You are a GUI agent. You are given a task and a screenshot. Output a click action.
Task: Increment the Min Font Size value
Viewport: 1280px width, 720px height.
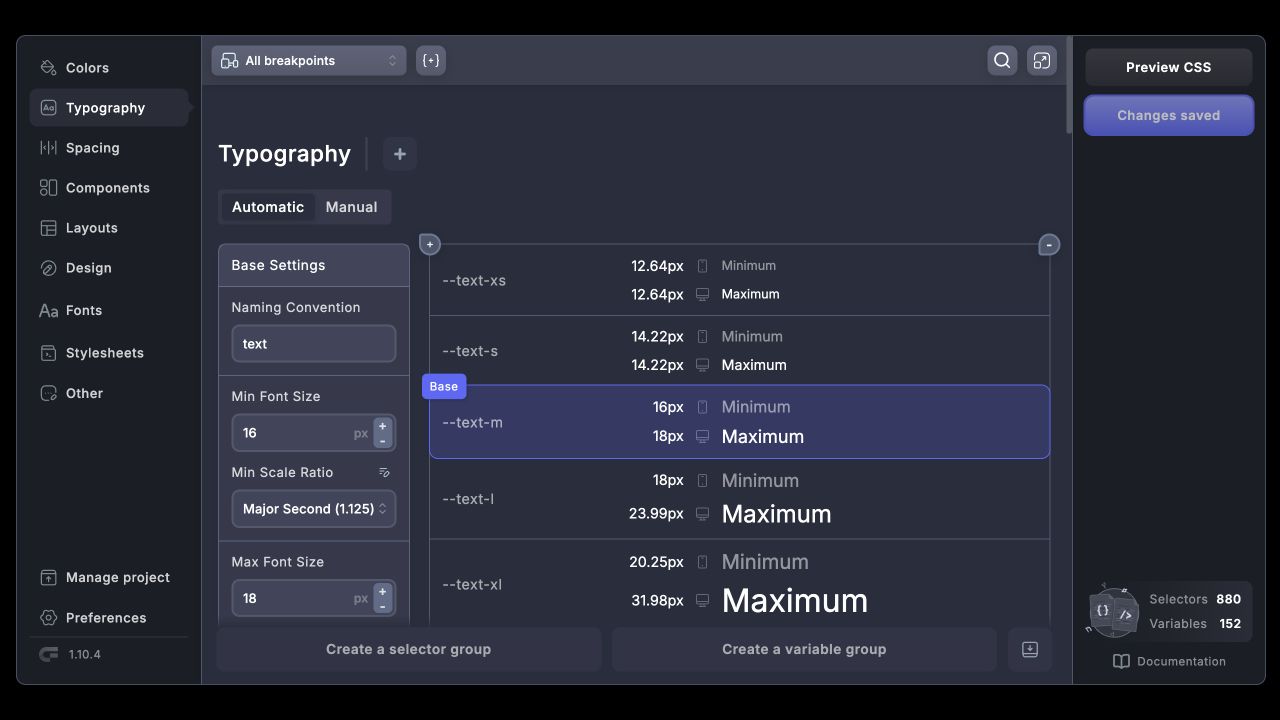click(x=382, y=426)
